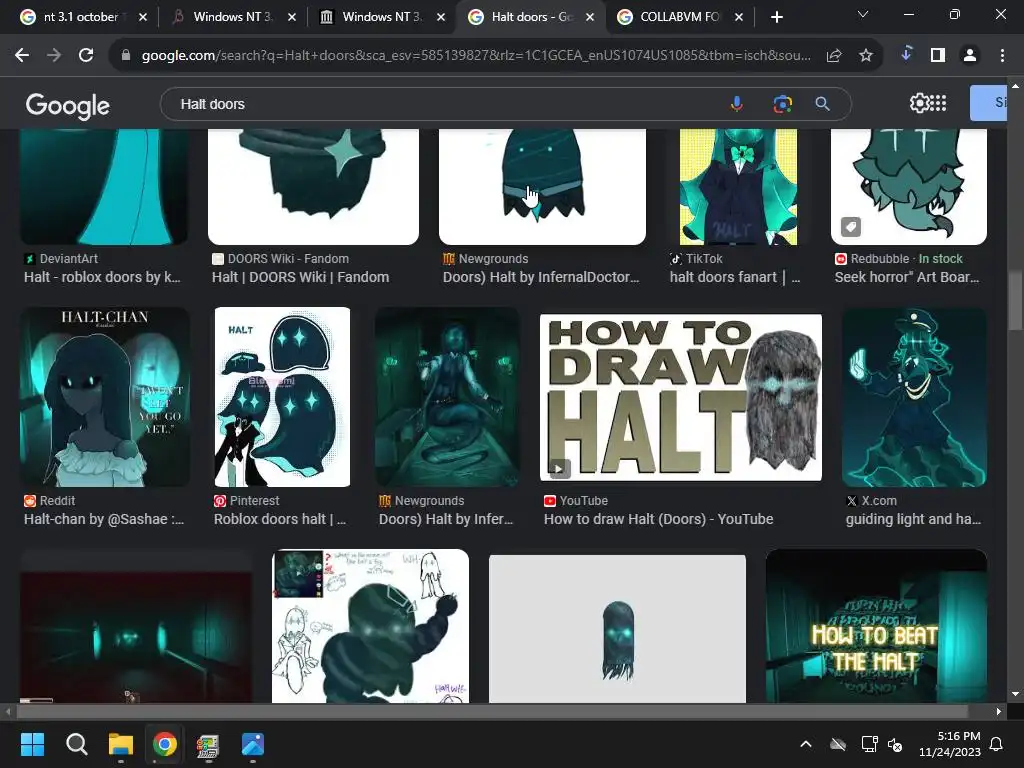Viewport: 1024px width, 768px height.
Task: Open the grey background Halt model thumbnail
Action: click(617, 629)
